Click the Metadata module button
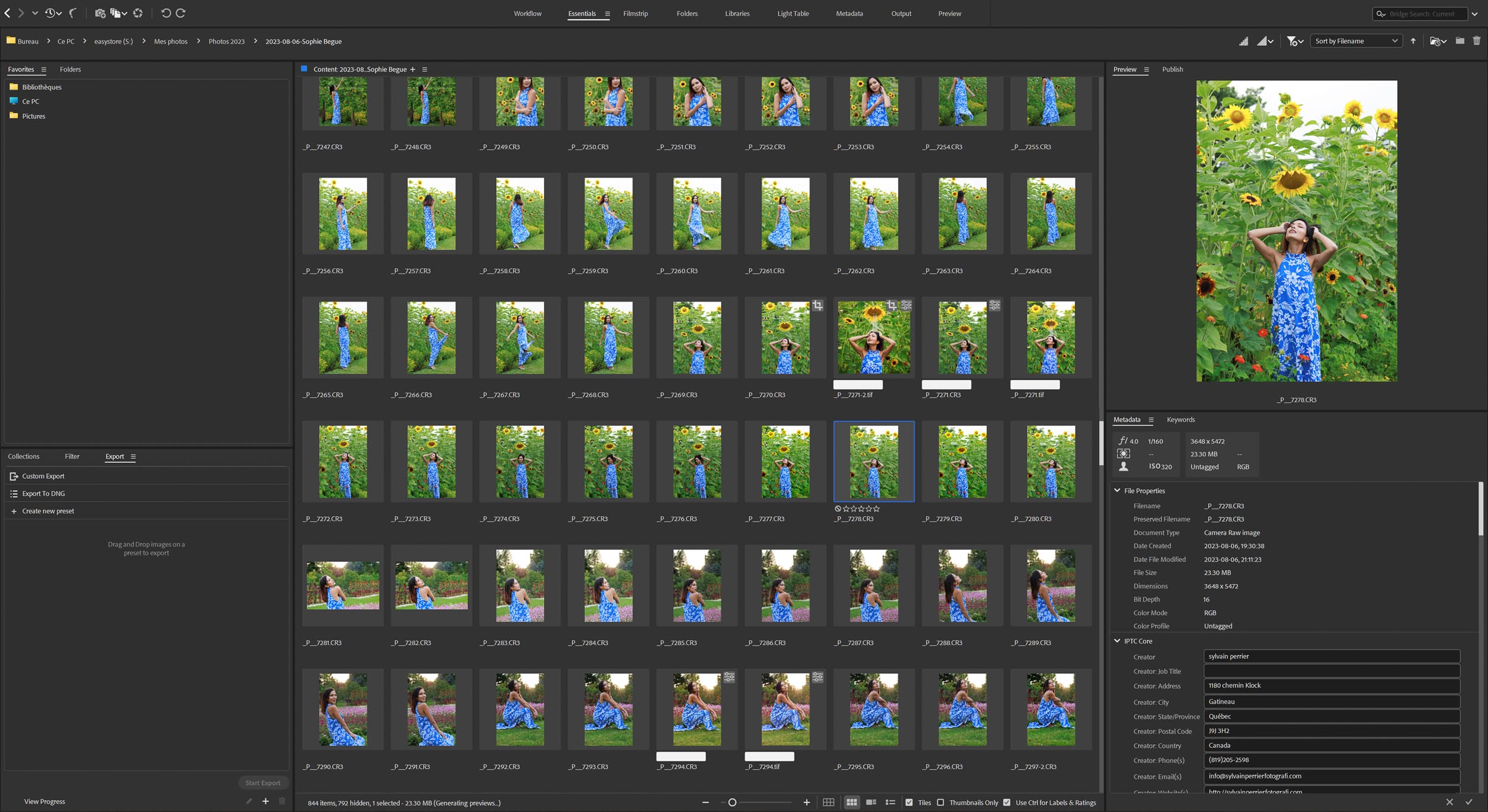 pyautogui.click(x=850, y=13)
